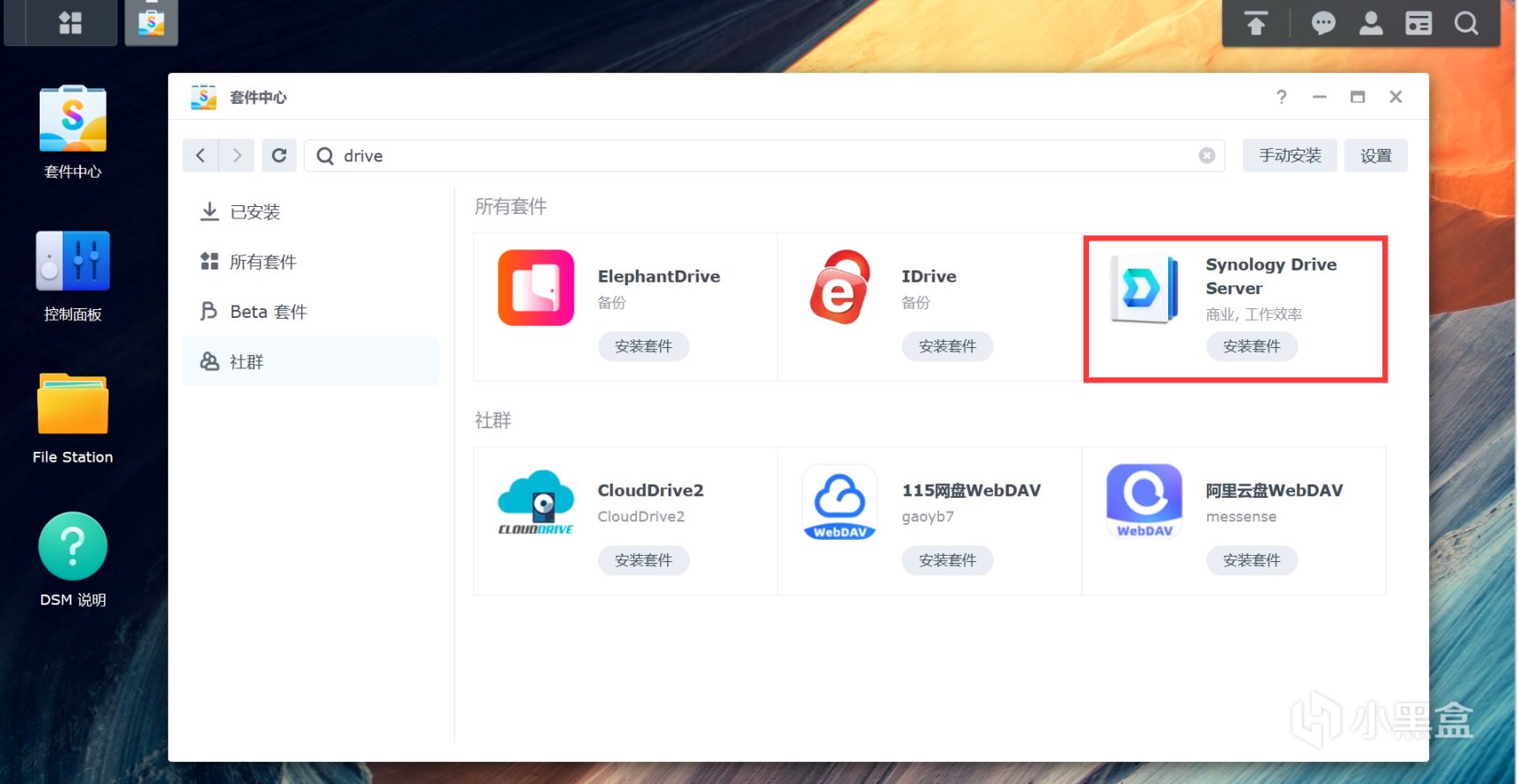1518x784 pixels.
Task: Open the upload queue icon in top bar
Action: click(x=1256, y=23)
